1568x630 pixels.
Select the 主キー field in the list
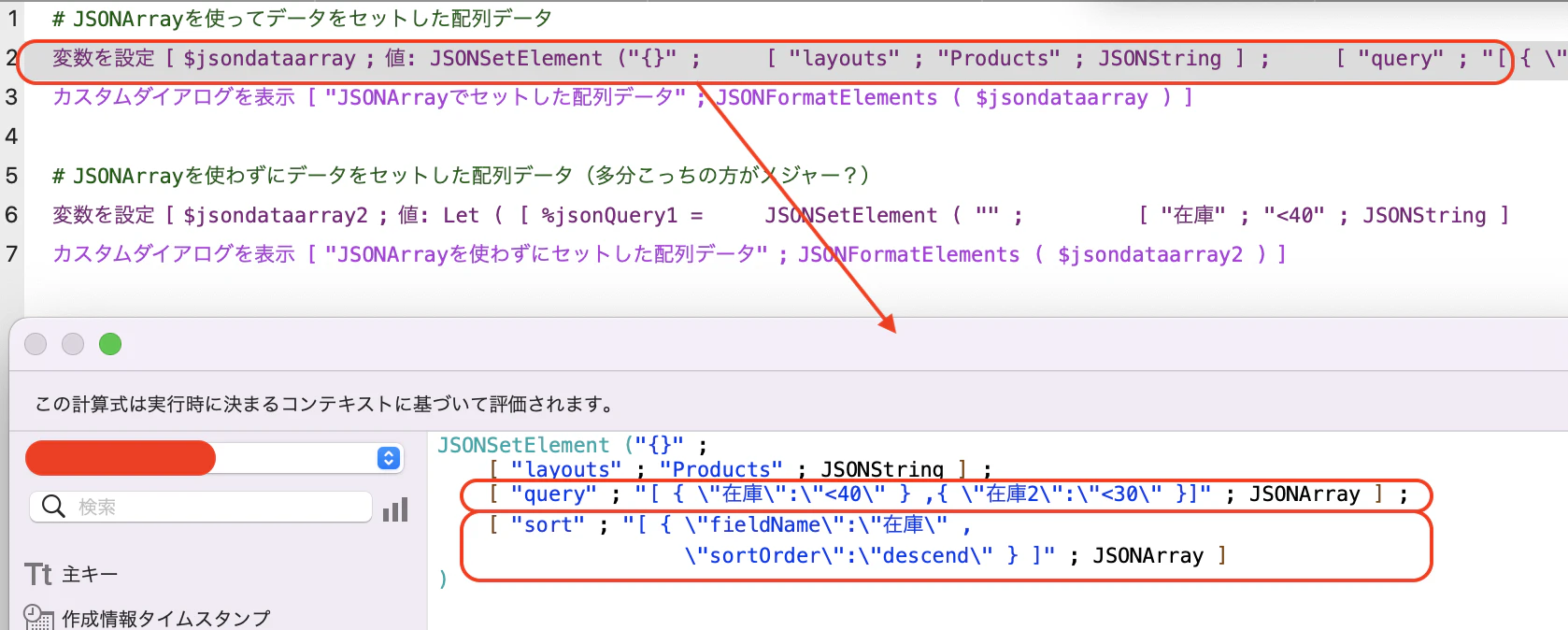click(x=90, y=574)
